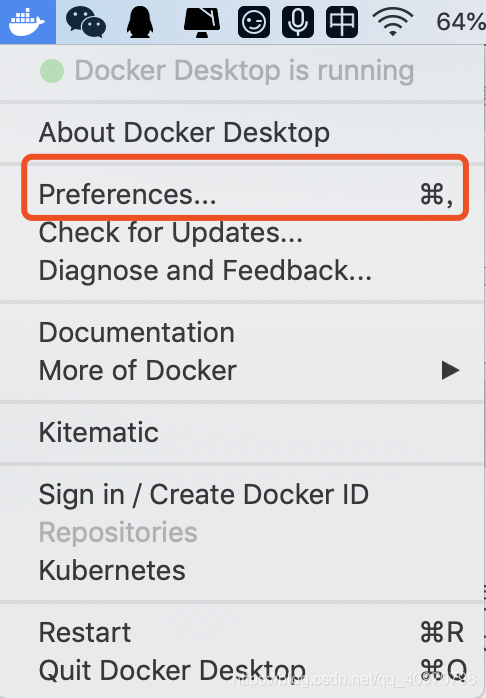Open the display monitor icon in menu bar
The width and height of the screenshot is (486, 698).
202,22
